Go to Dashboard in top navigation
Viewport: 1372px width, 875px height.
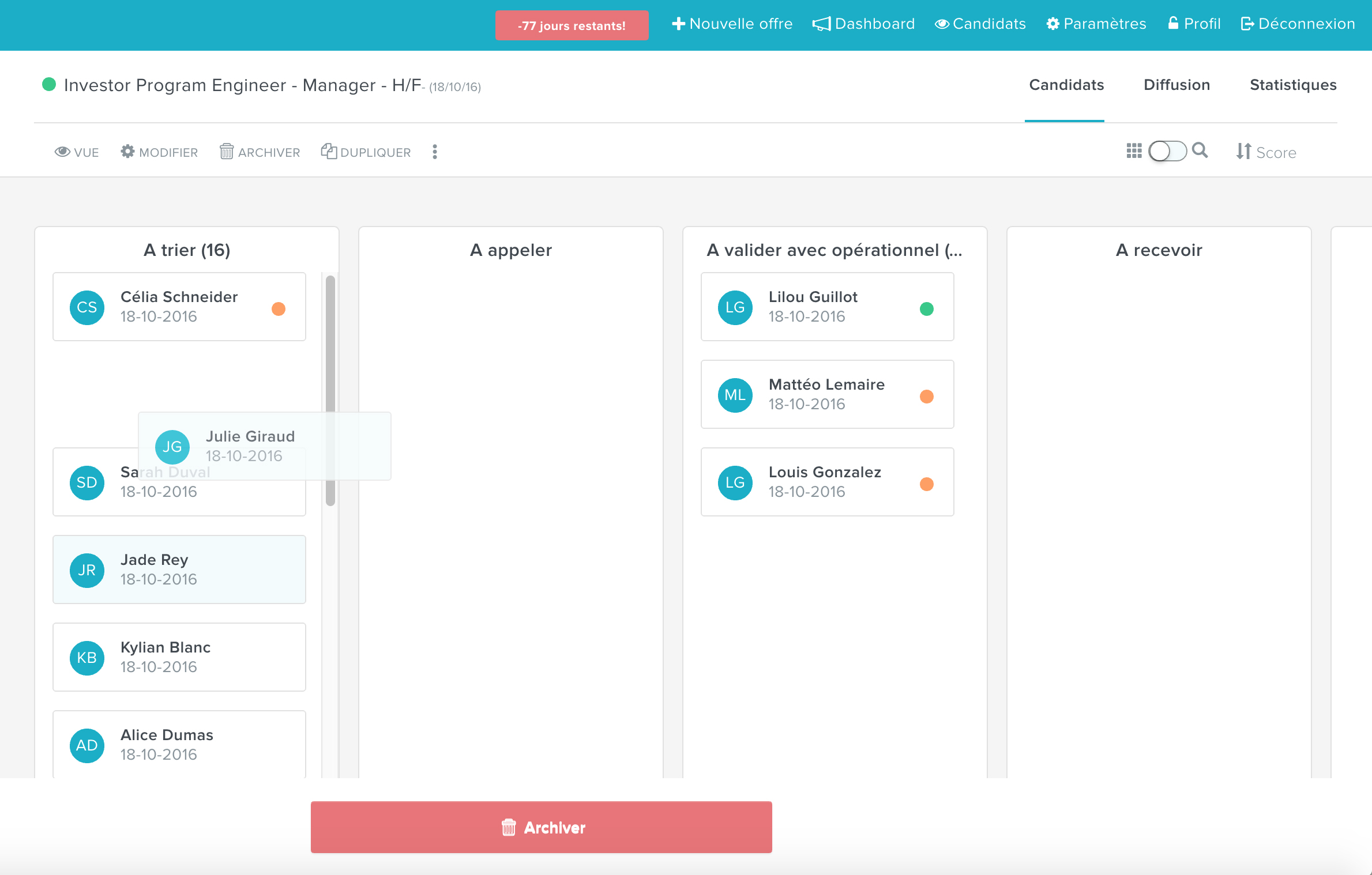[x=863, y=24]
